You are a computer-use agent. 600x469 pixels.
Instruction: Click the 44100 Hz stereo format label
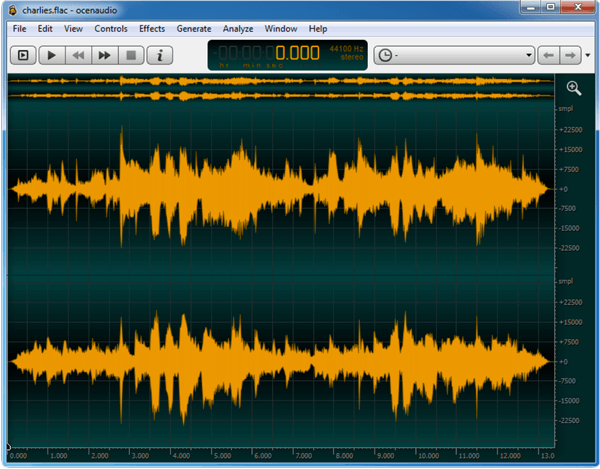tap(346, 53)
